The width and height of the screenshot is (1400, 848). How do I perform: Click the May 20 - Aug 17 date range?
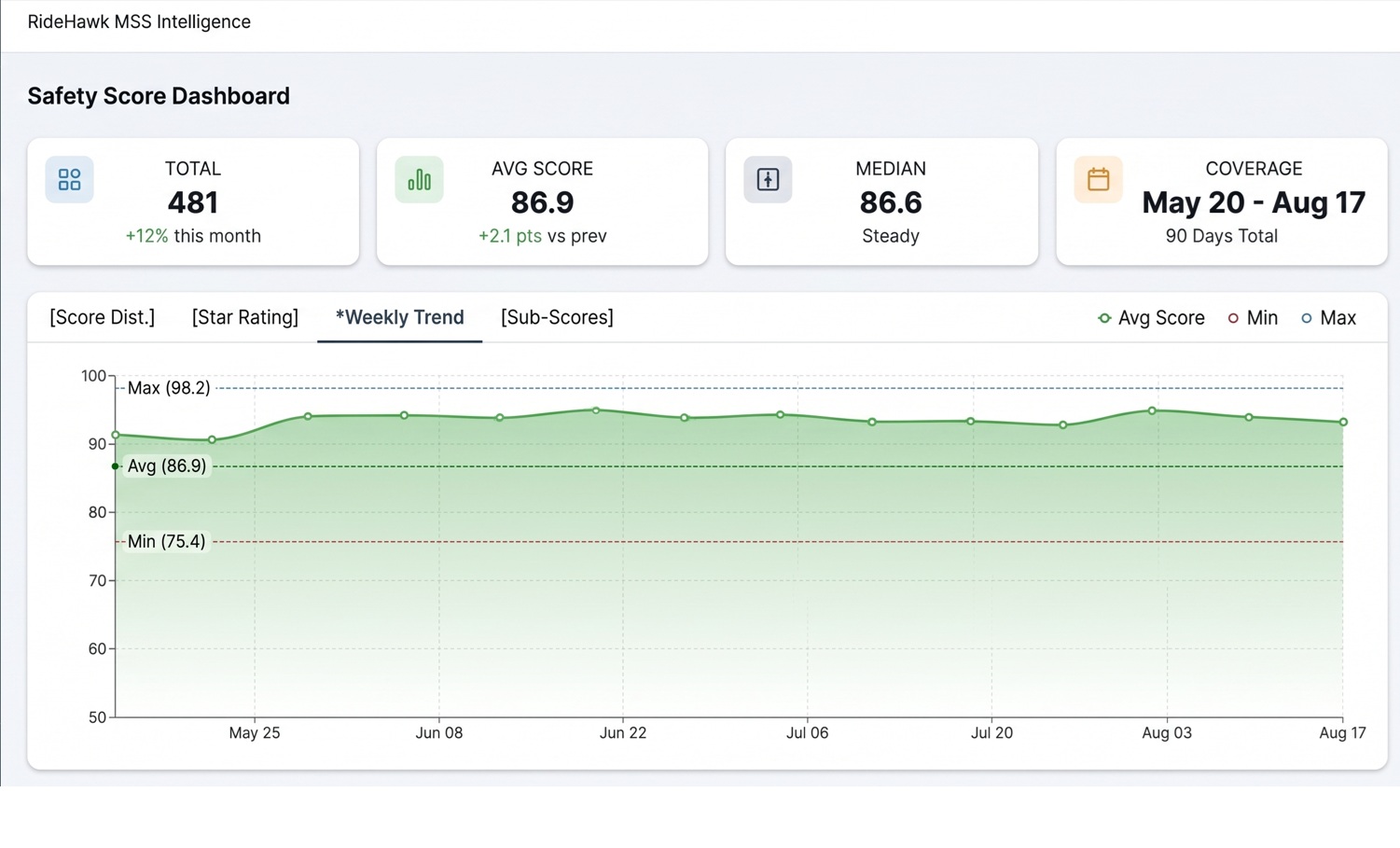coord(1254,202)
